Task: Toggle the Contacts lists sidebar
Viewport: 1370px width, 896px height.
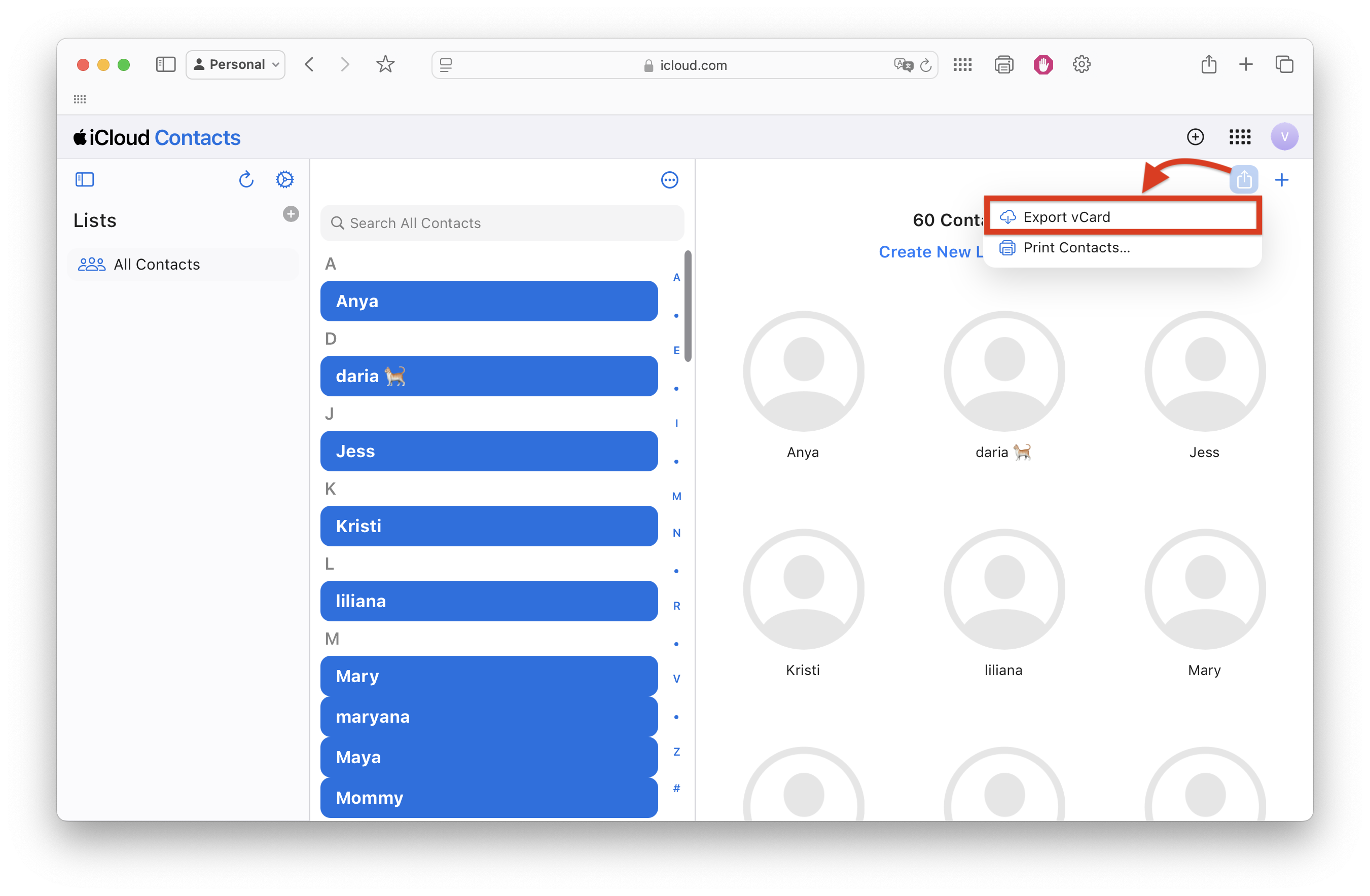Action: tap(85, 179)
